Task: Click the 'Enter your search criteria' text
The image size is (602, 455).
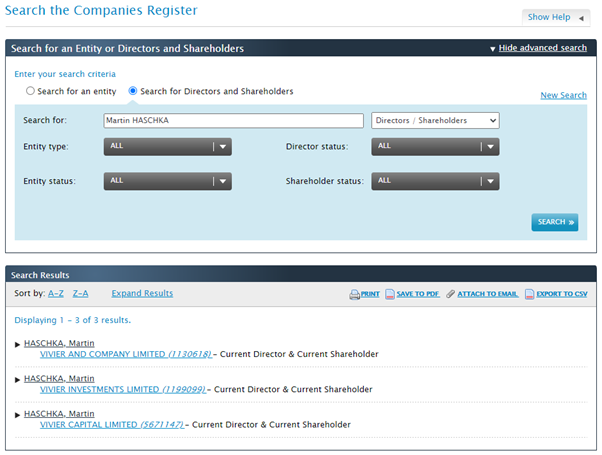Action: [x=65, y=74]
